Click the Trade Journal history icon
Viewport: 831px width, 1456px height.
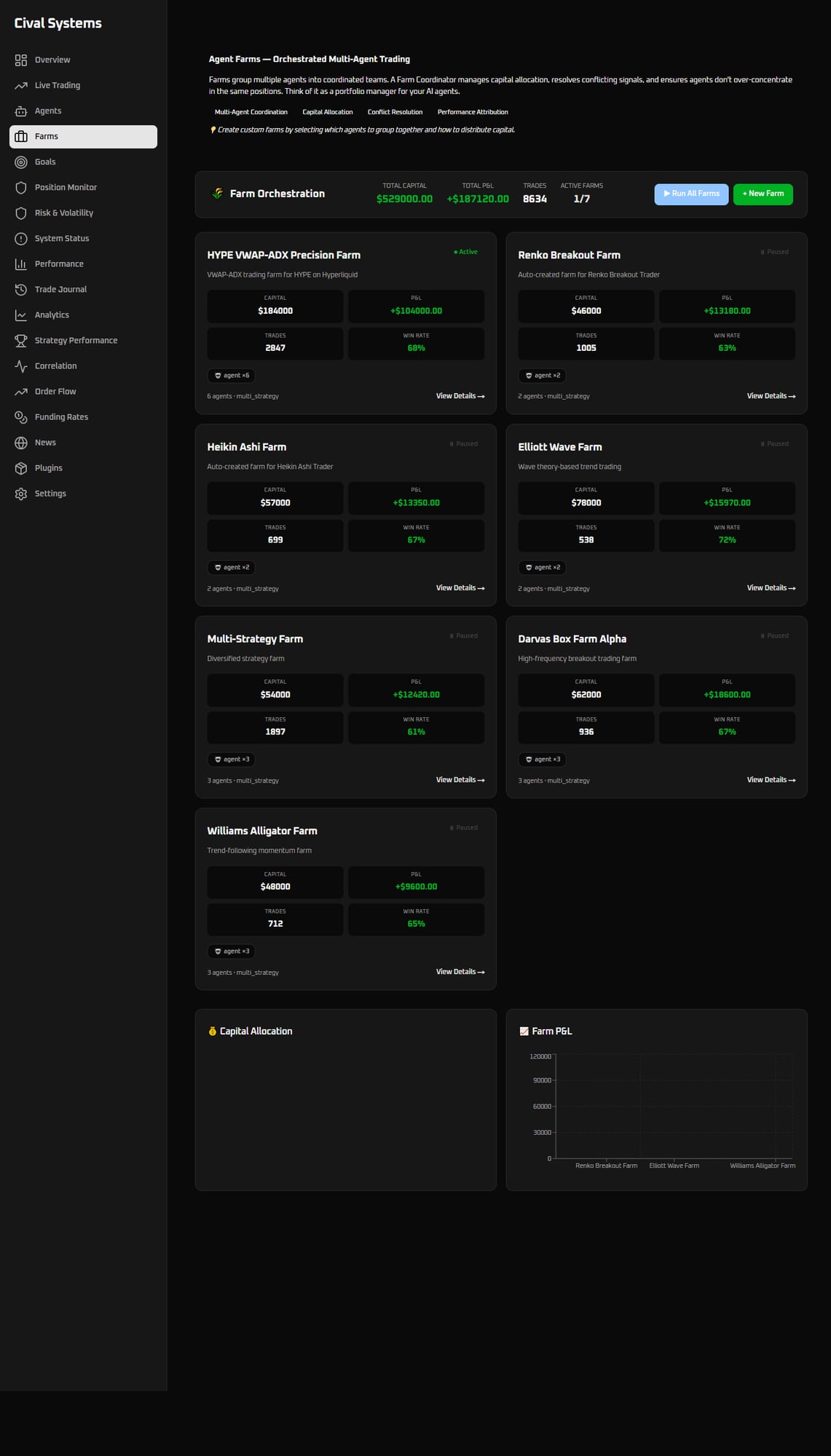click(21, 290)
